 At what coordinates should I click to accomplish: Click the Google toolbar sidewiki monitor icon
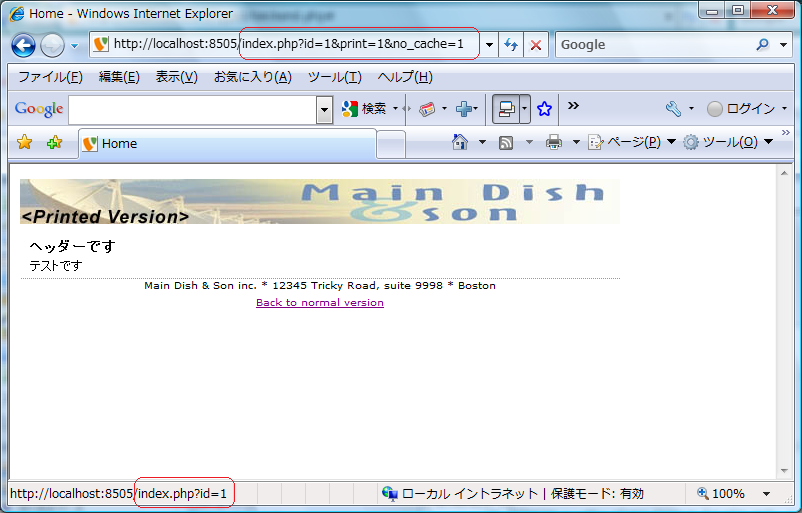(x=506, y=109)
